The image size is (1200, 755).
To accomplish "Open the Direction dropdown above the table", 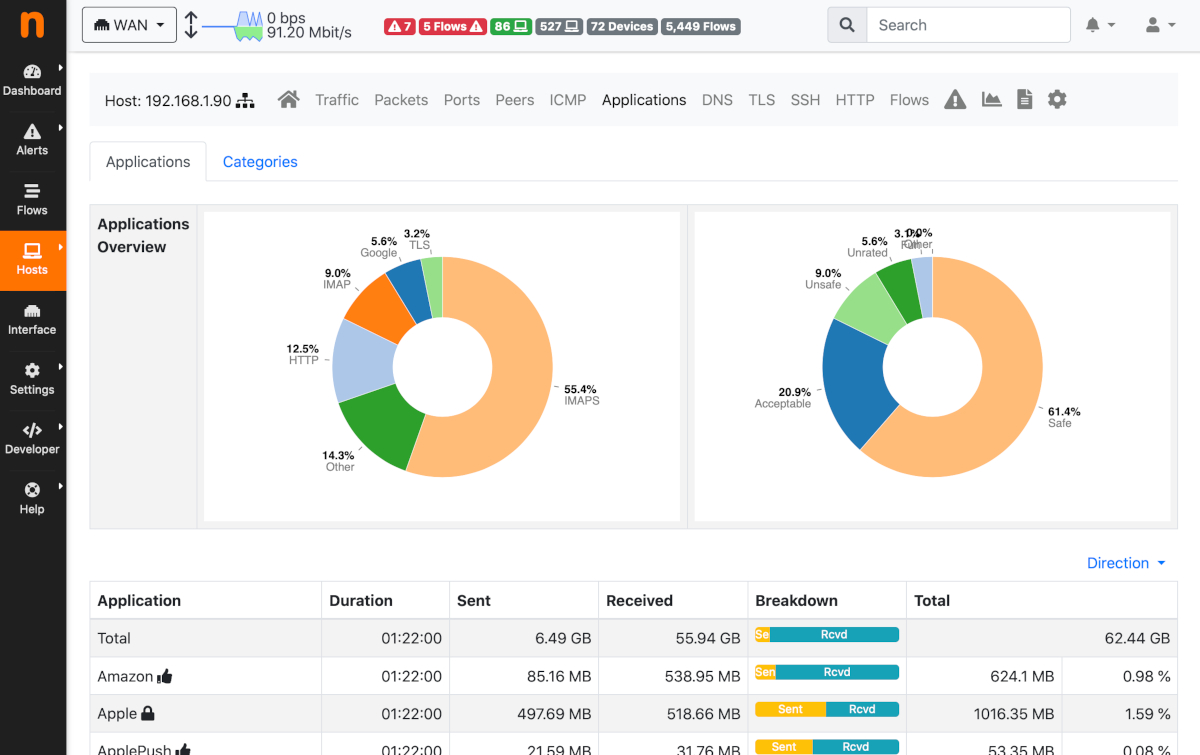I will pos(1126,562).
